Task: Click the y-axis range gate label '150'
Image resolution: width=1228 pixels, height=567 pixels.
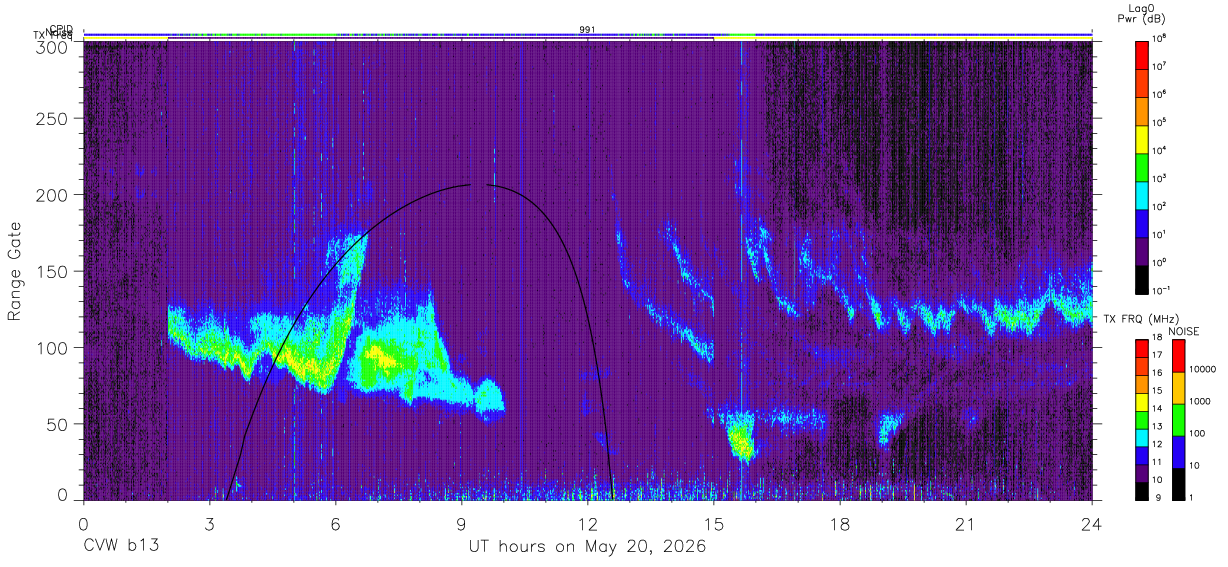Action: [x=52, y=271]
